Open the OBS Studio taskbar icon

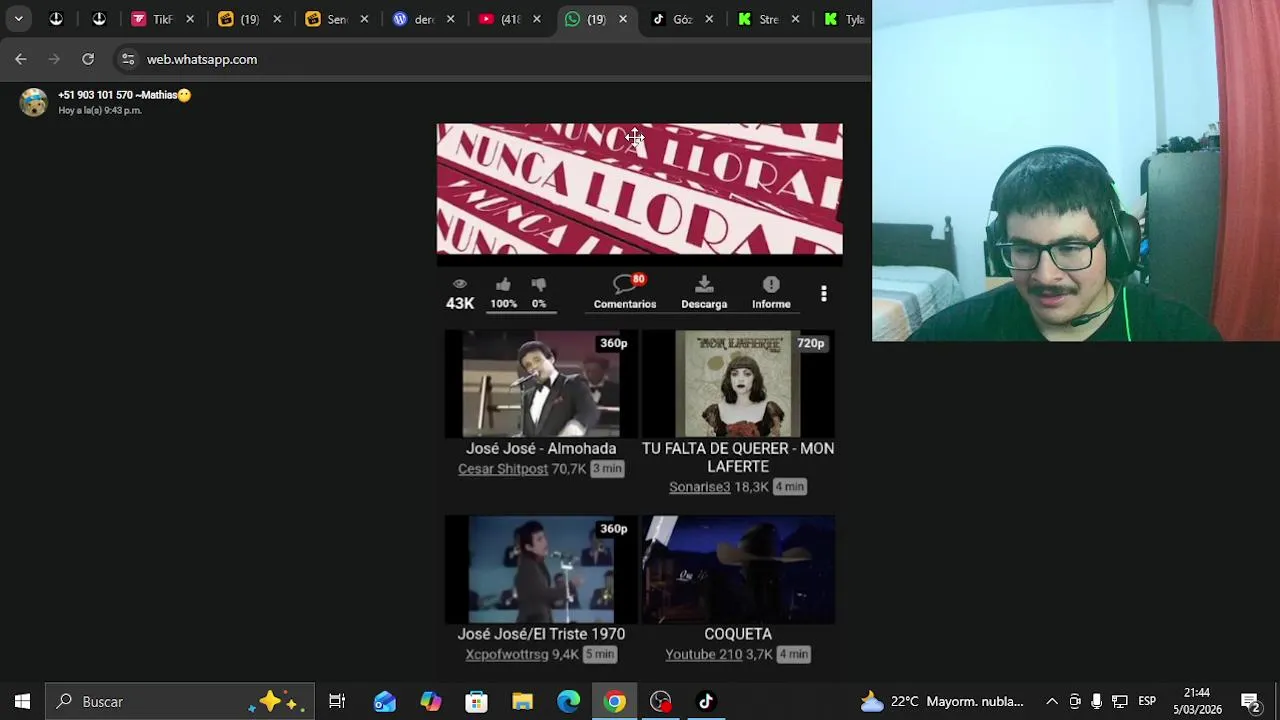click(661, 701)
